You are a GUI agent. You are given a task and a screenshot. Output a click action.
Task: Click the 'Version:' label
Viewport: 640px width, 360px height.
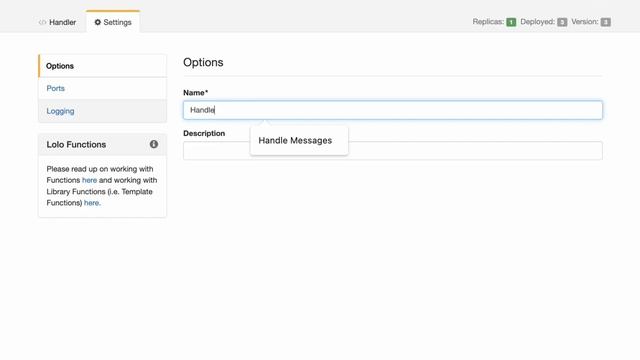tap(584, 22)
